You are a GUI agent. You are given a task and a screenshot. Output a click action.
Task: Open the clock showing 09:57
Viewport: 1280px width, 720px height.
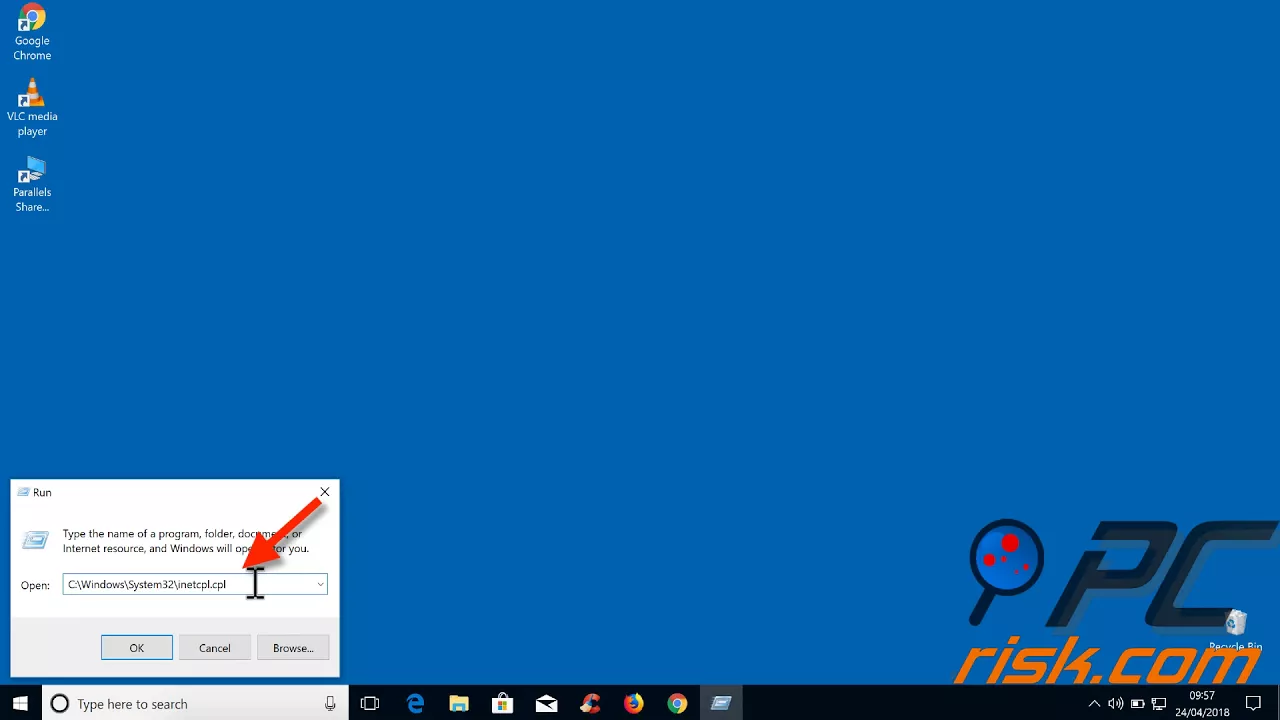(1202, 704)
